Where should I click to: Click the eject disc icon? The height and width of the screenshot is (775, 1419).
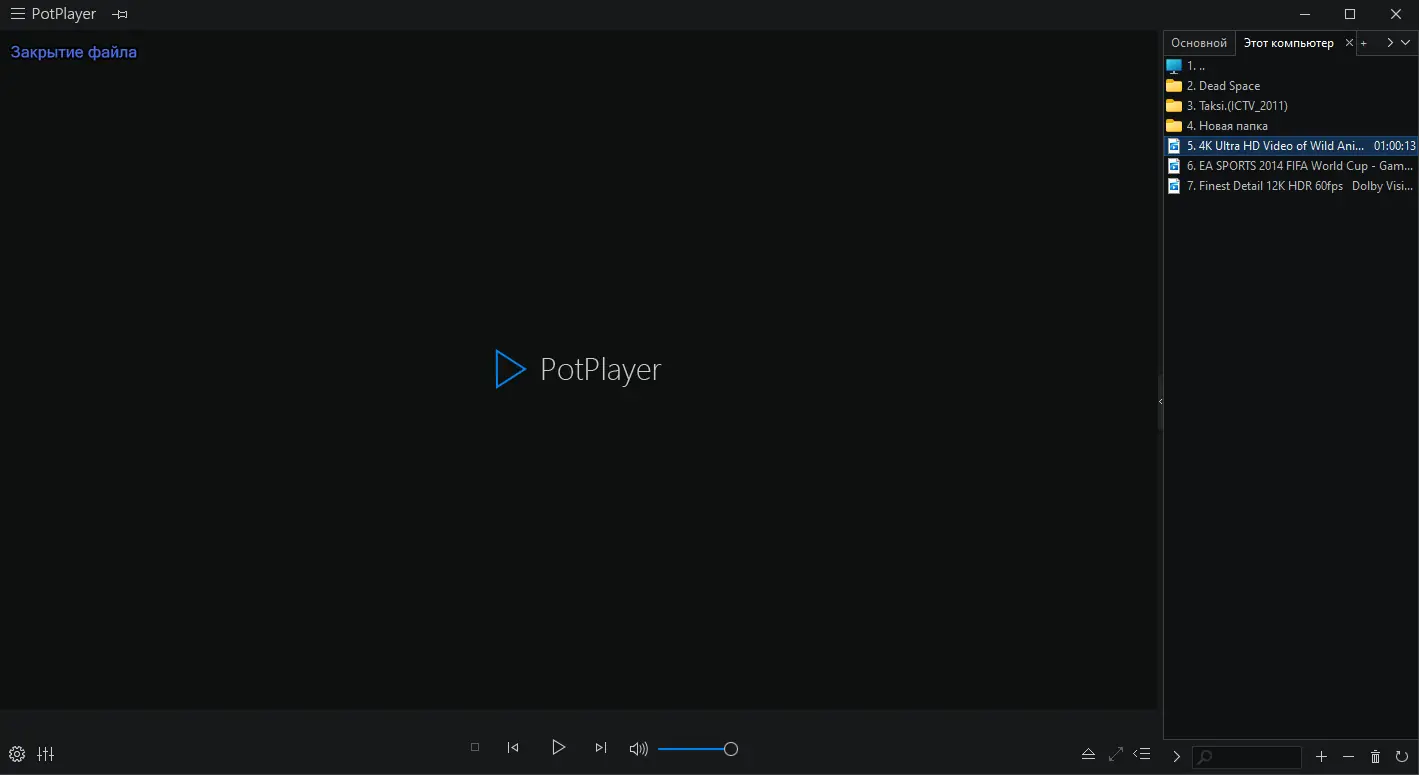point(1088,753)
